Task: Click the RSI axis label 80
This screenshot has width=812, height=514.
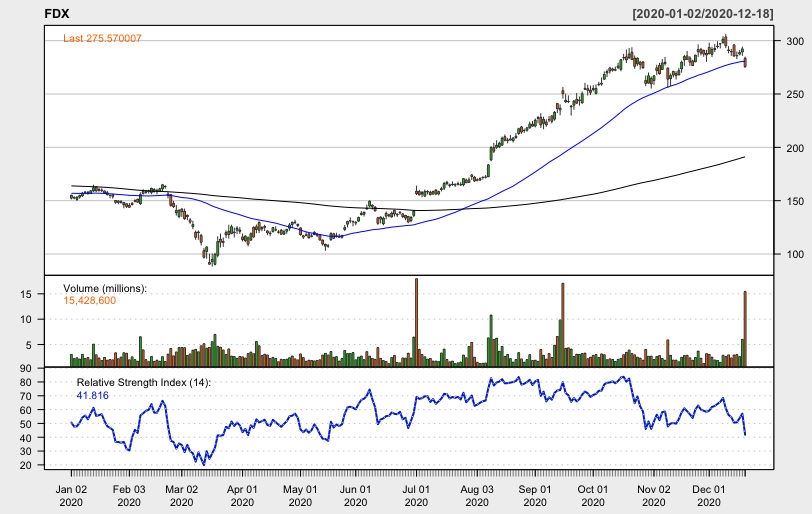Action: click(x=26, y=383)
